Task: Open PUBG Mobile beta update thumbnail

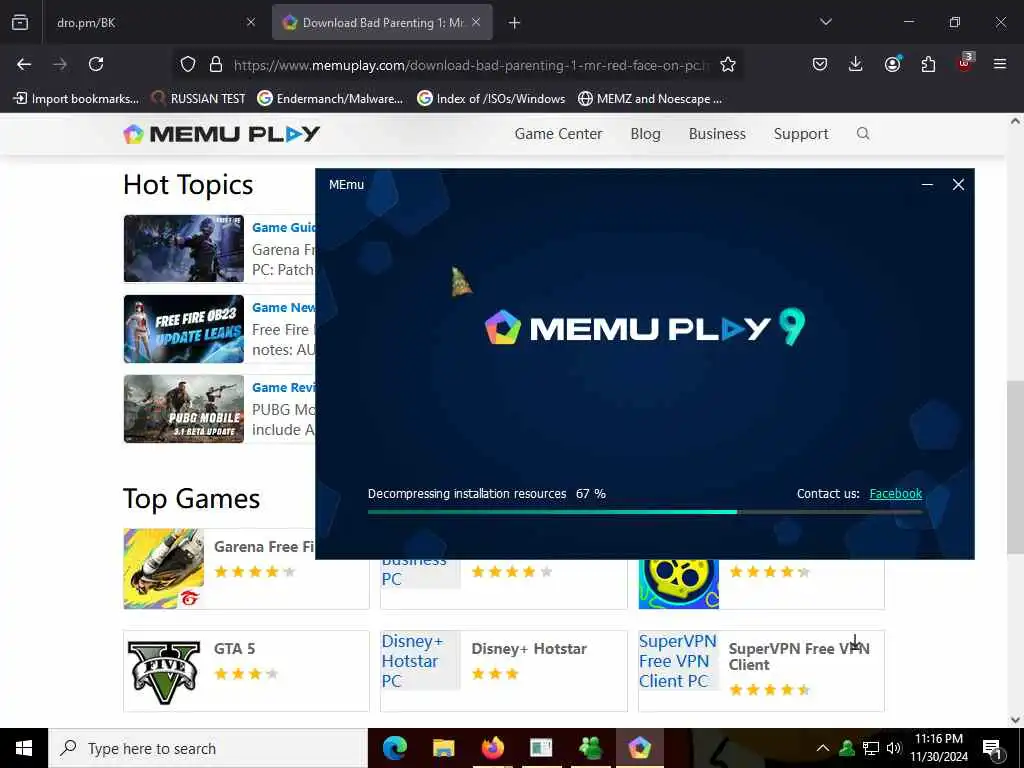Action: tap(184, 409)
